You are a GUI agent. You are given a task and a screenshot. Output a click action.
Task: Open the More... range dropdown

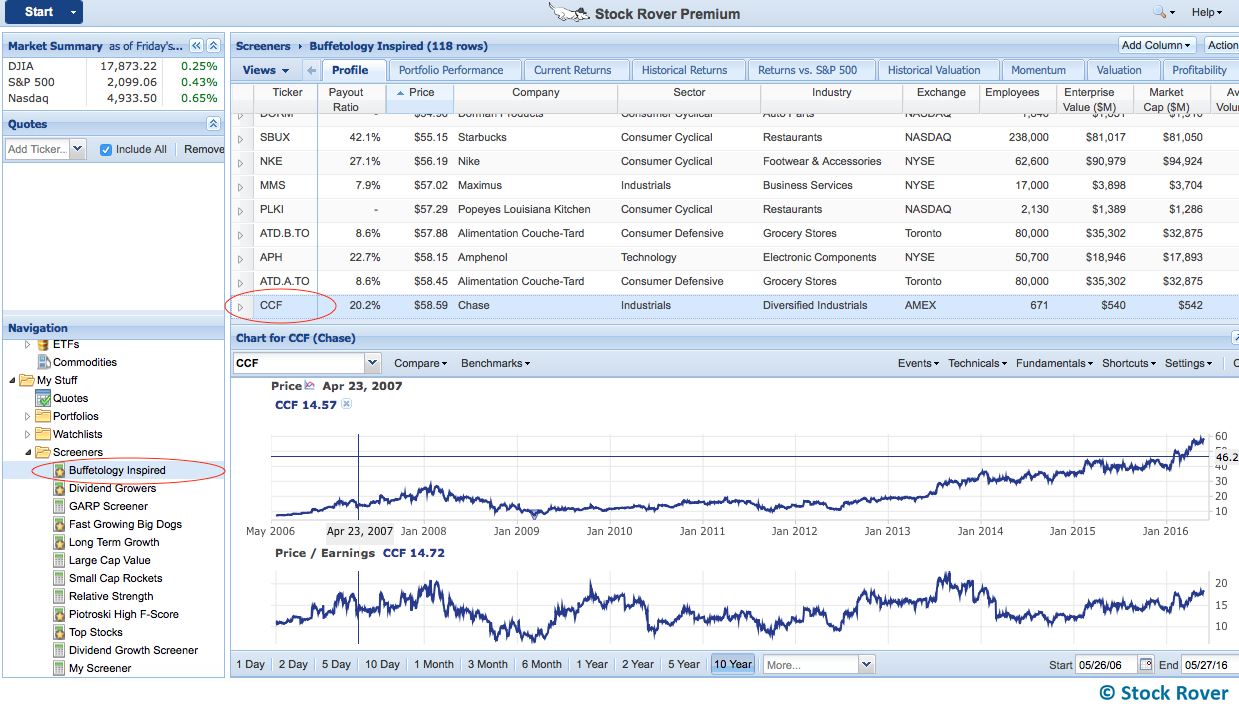(x=866, y=664)
